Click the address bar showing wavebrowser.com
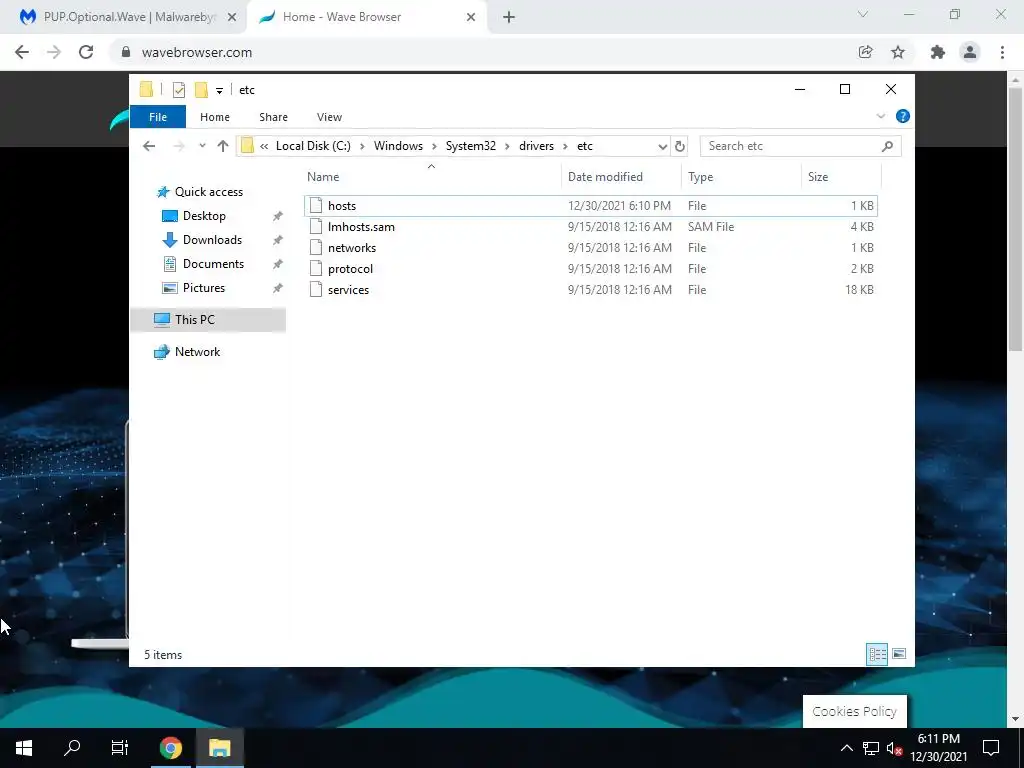This screenshot has width=1024, height=768. 483,52
